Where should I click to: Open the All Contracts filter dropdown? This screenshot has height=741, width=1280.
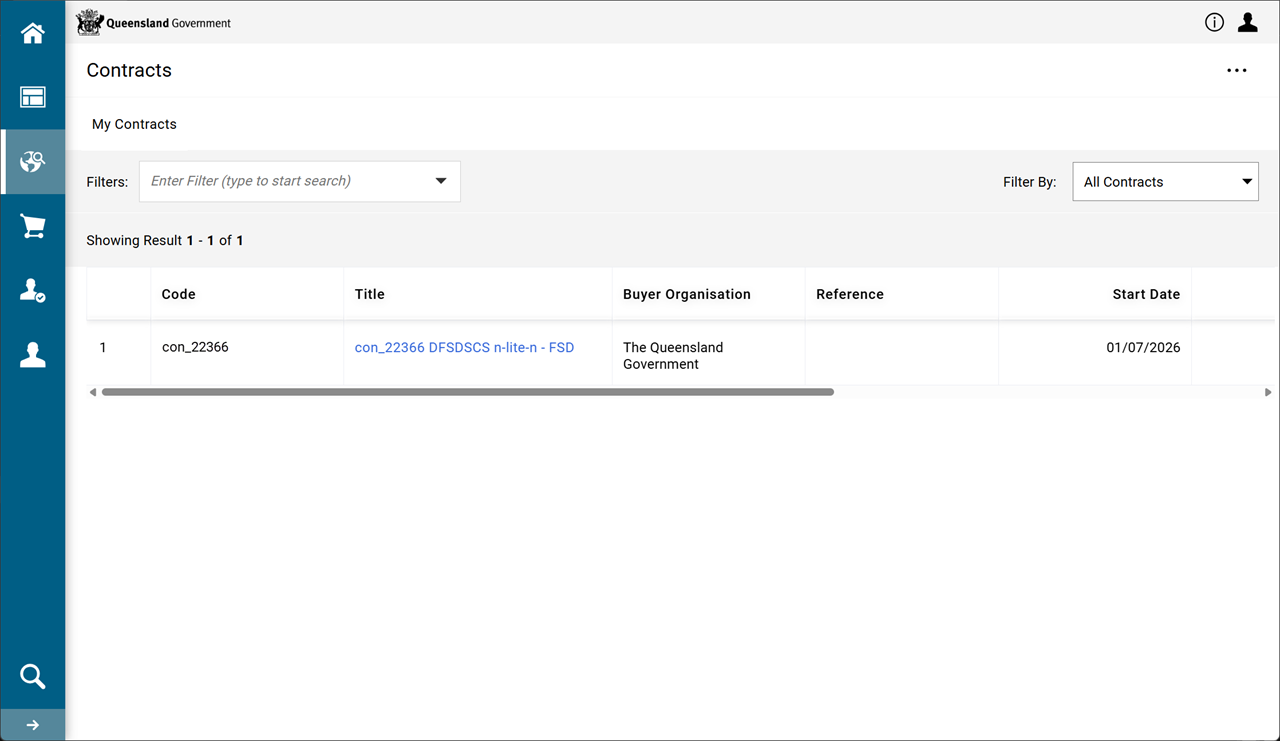(x=1165, y=182)
